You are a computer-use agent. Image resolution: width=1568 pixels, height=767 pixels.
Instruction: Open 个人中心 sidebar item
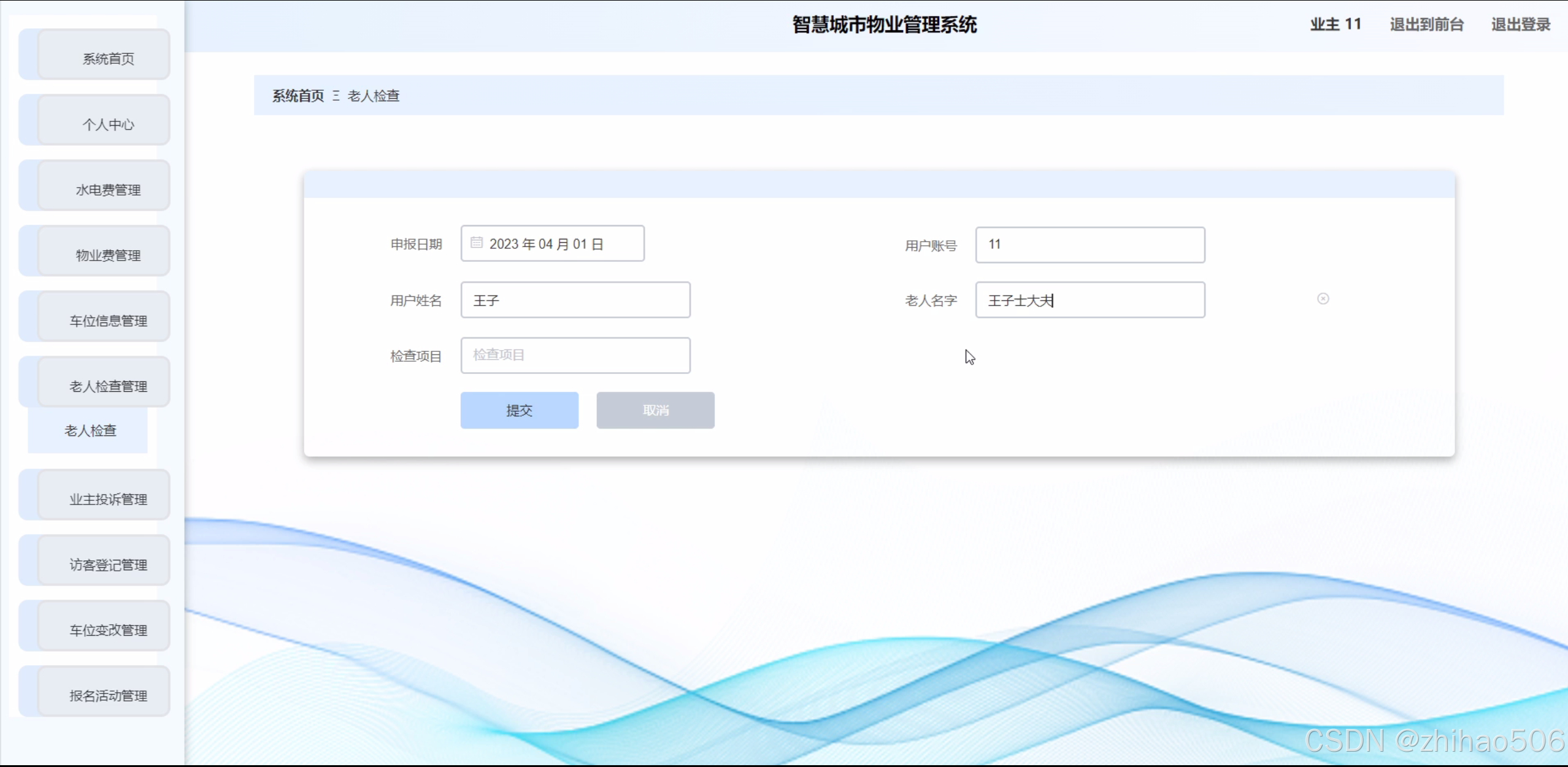[108, 124]
